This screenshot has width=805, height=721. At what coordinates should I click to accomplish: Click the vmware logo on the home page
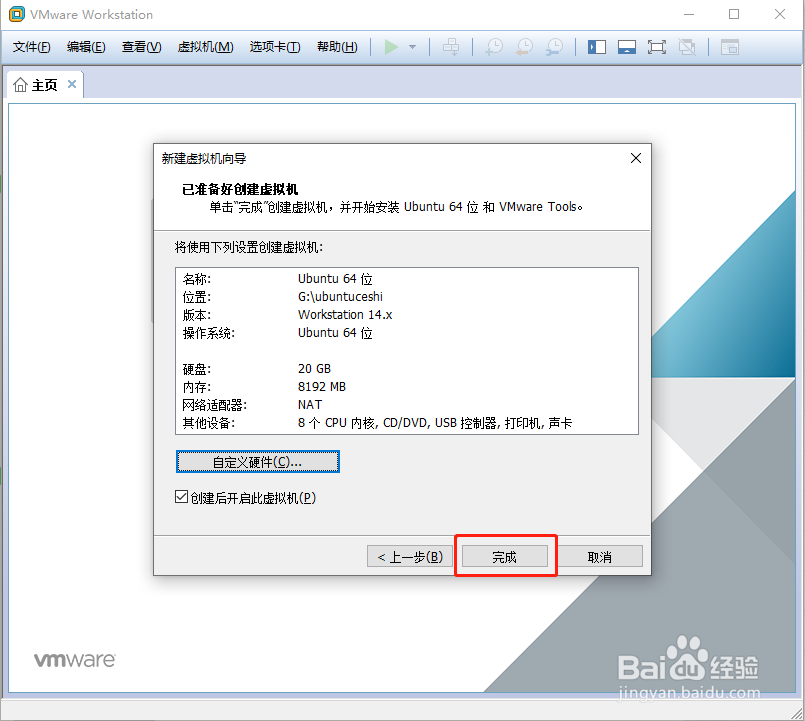(75, 660)
